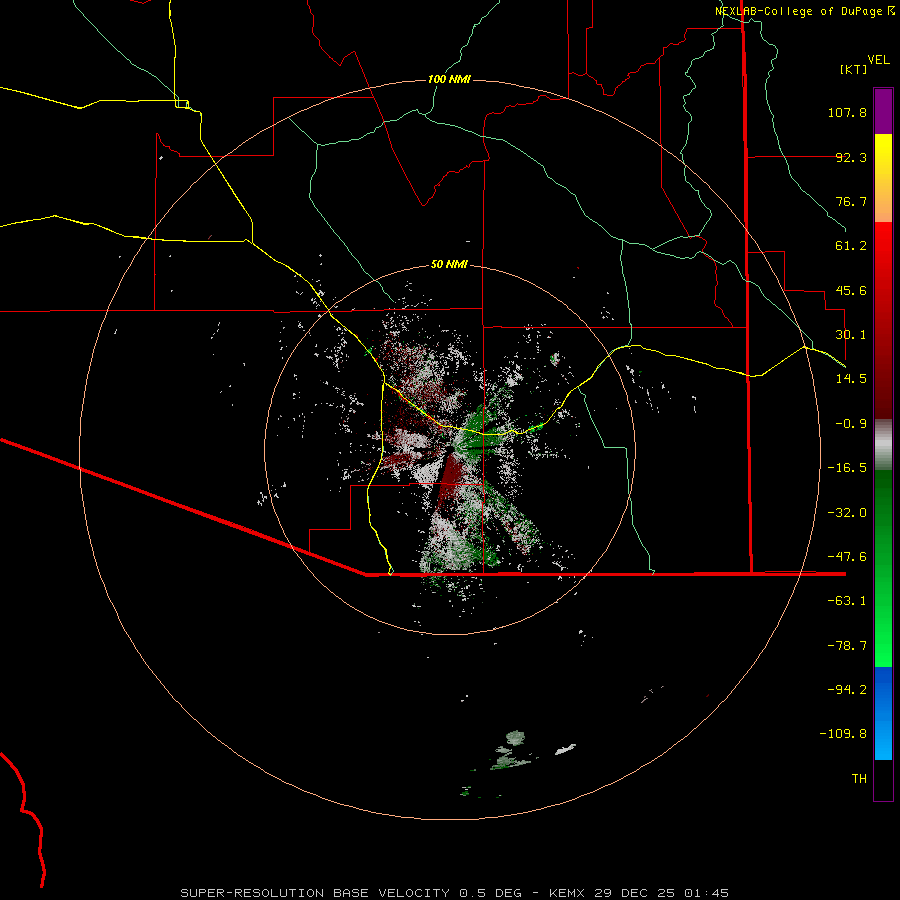Click the radar site center of the sweep

pos(449,449)
